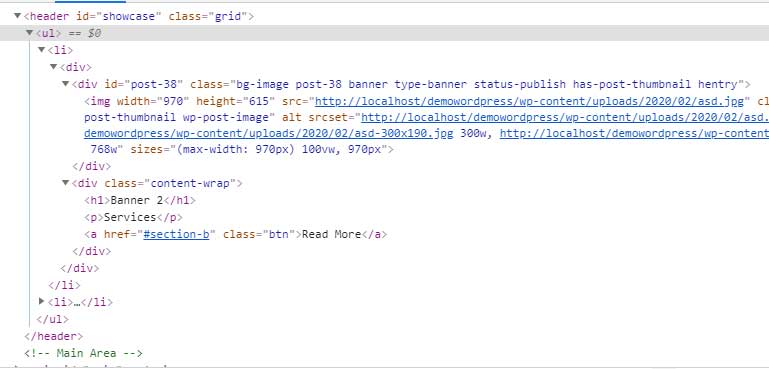This screenshot has width=769, height=369.
Task: Collapse the div#post-38 node
Action: coord(65,84)
